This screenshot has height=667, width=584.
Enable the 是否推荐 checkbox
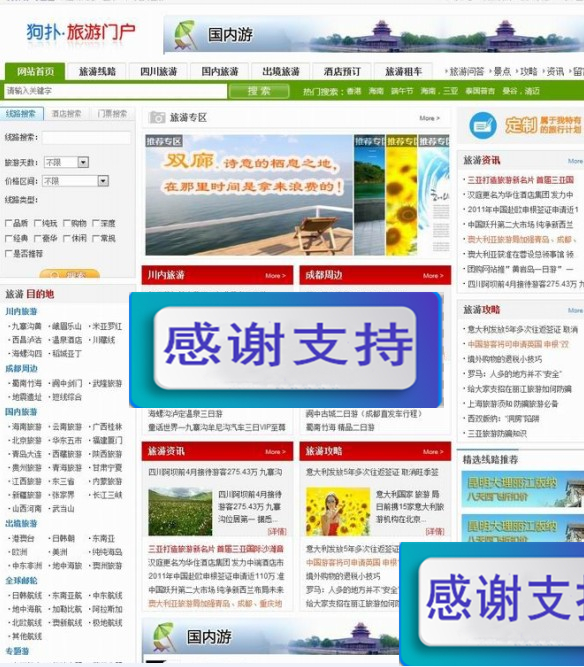click(x=8, y=254)
